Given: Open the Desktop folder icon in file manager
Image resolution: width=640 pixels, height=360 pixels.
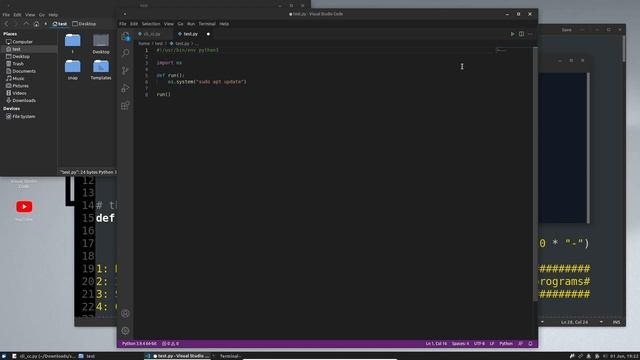Looking at the screenshot, I should tap(101, 44).
